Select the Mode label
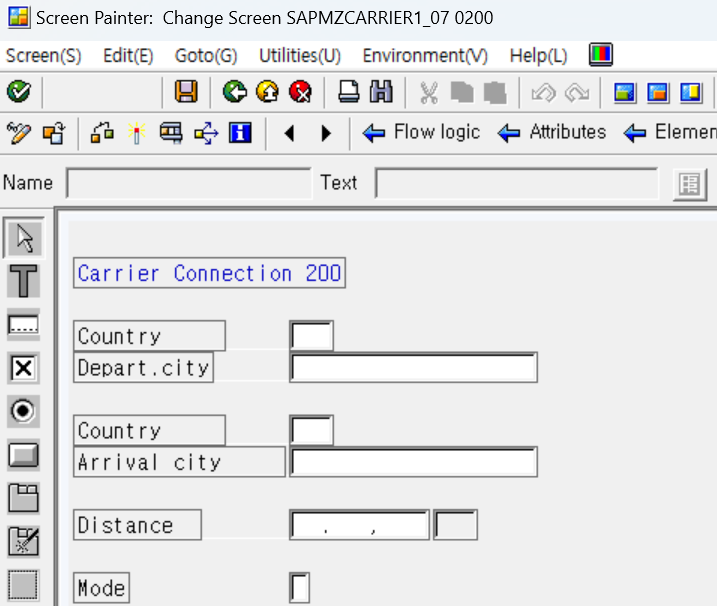Image resolution: width=717 pixels, height=606 pixels. pos(102,588)
